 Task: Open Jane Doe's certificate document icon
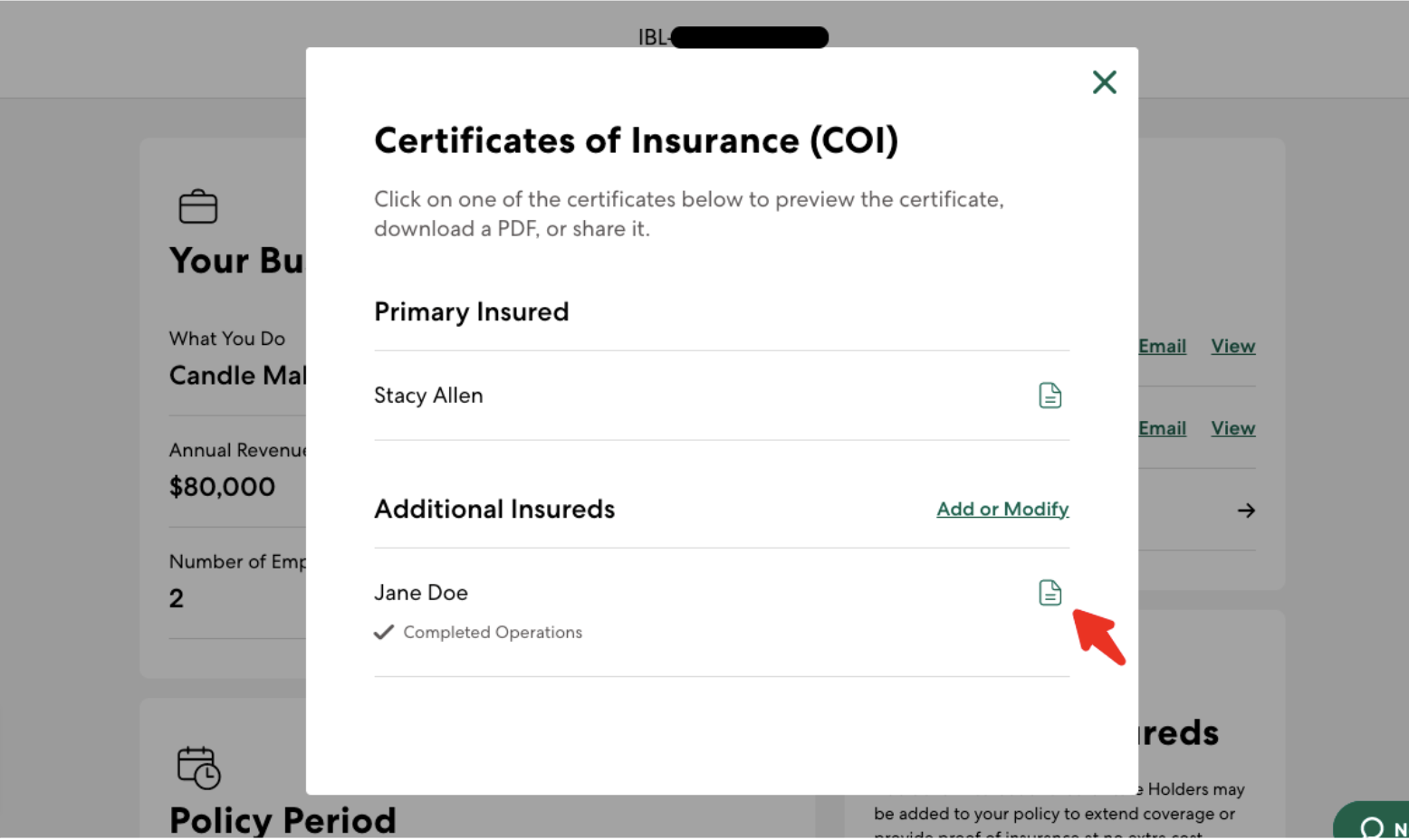1050,593
